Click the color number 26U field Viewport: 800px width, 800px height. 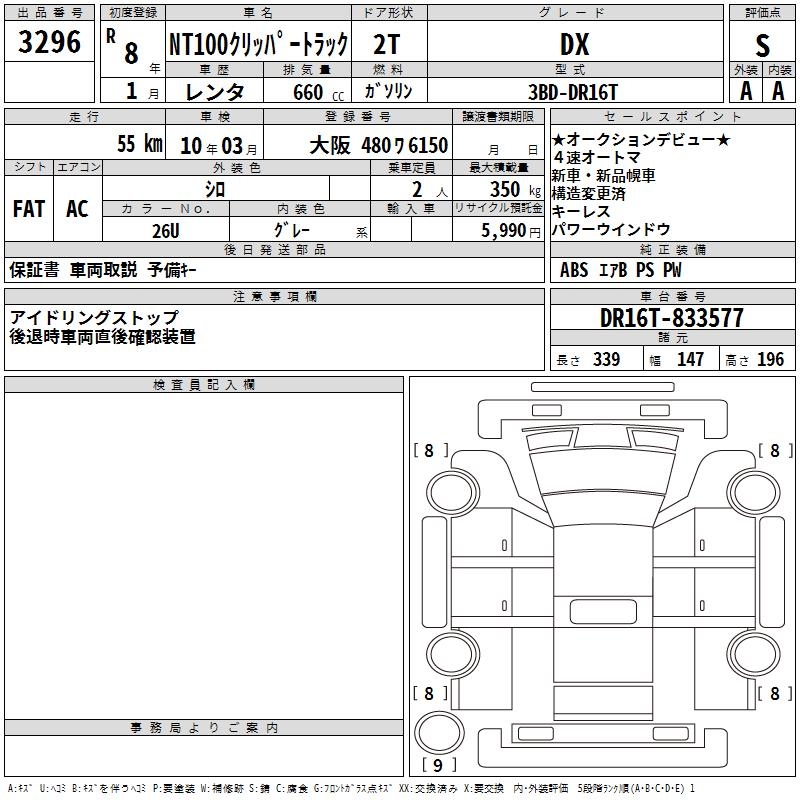(165, 229)
